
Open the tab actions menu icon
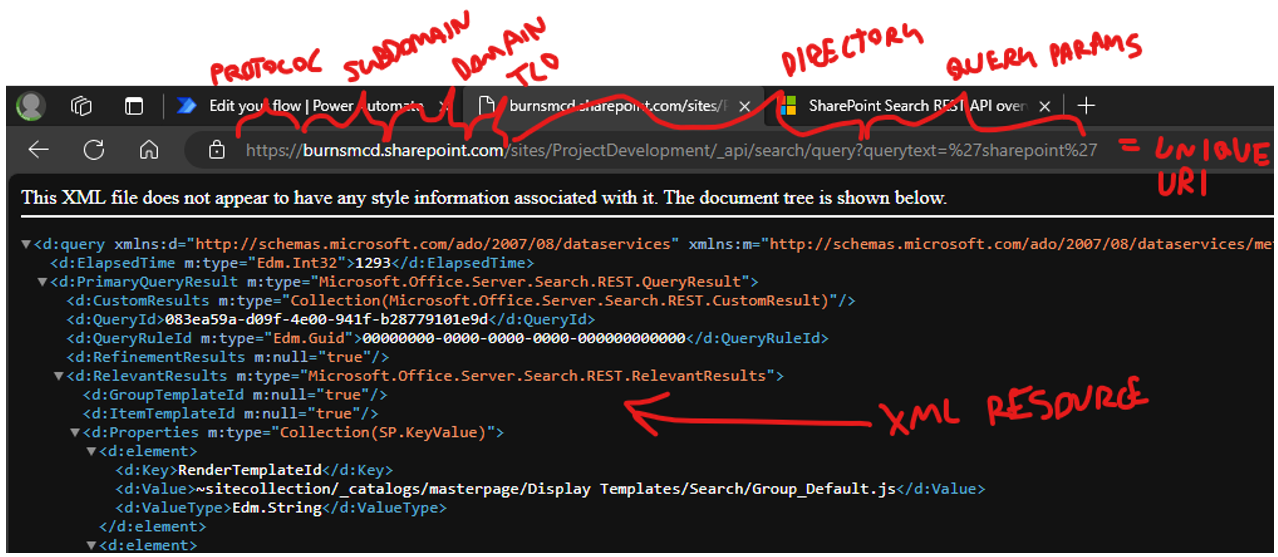tap(133, 106)
